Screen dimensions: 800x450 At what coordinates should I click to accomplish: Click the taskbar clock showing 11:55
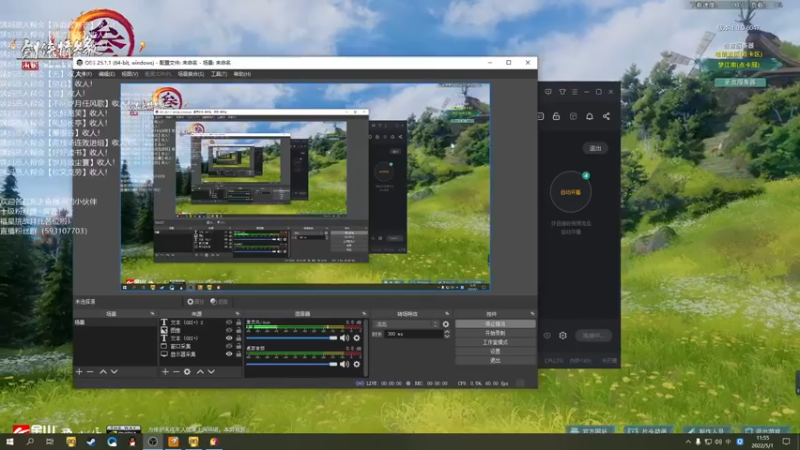point(763,442)
